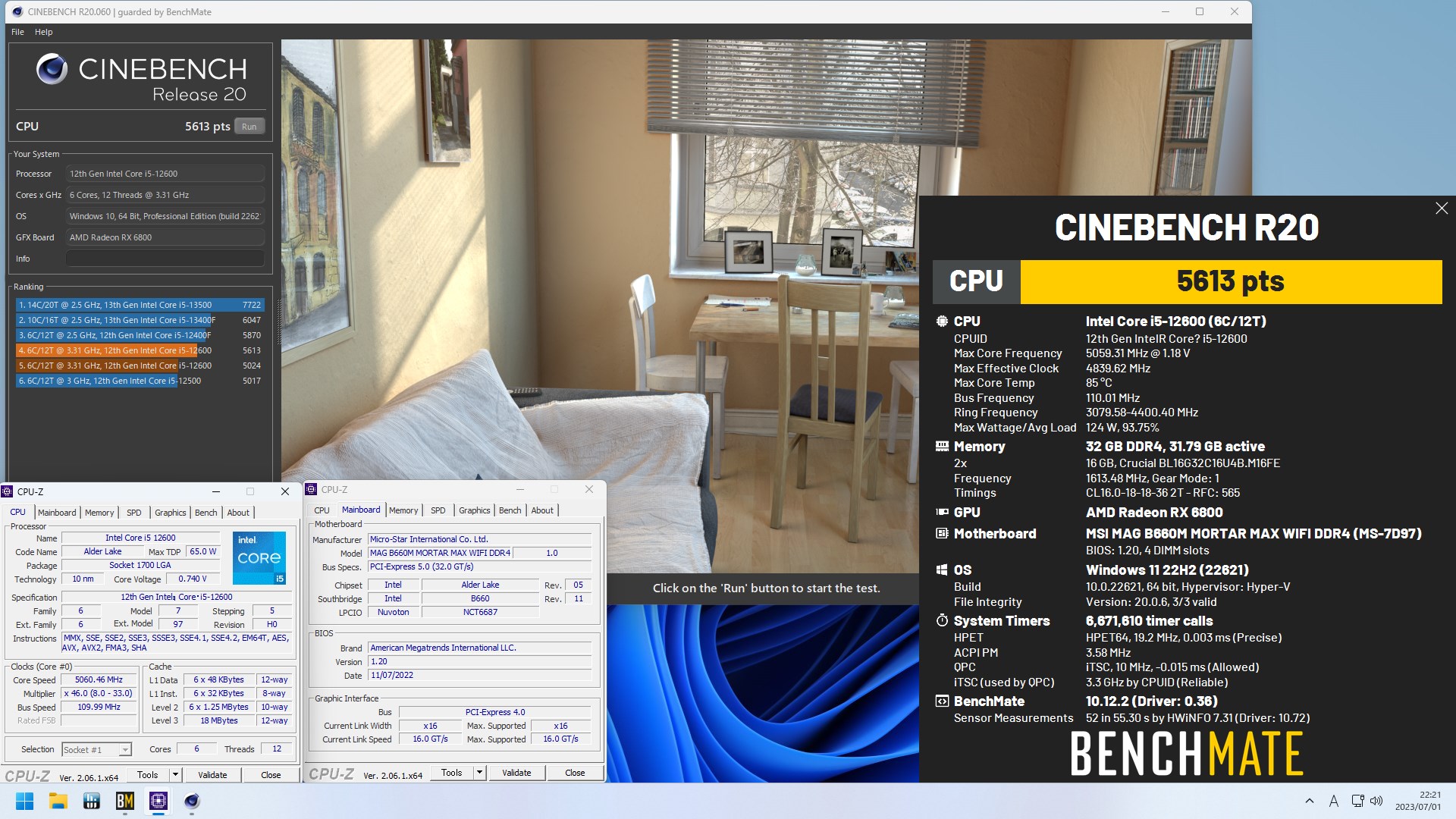Click Validate button in left CPU-Z window

tap(212, 775)
